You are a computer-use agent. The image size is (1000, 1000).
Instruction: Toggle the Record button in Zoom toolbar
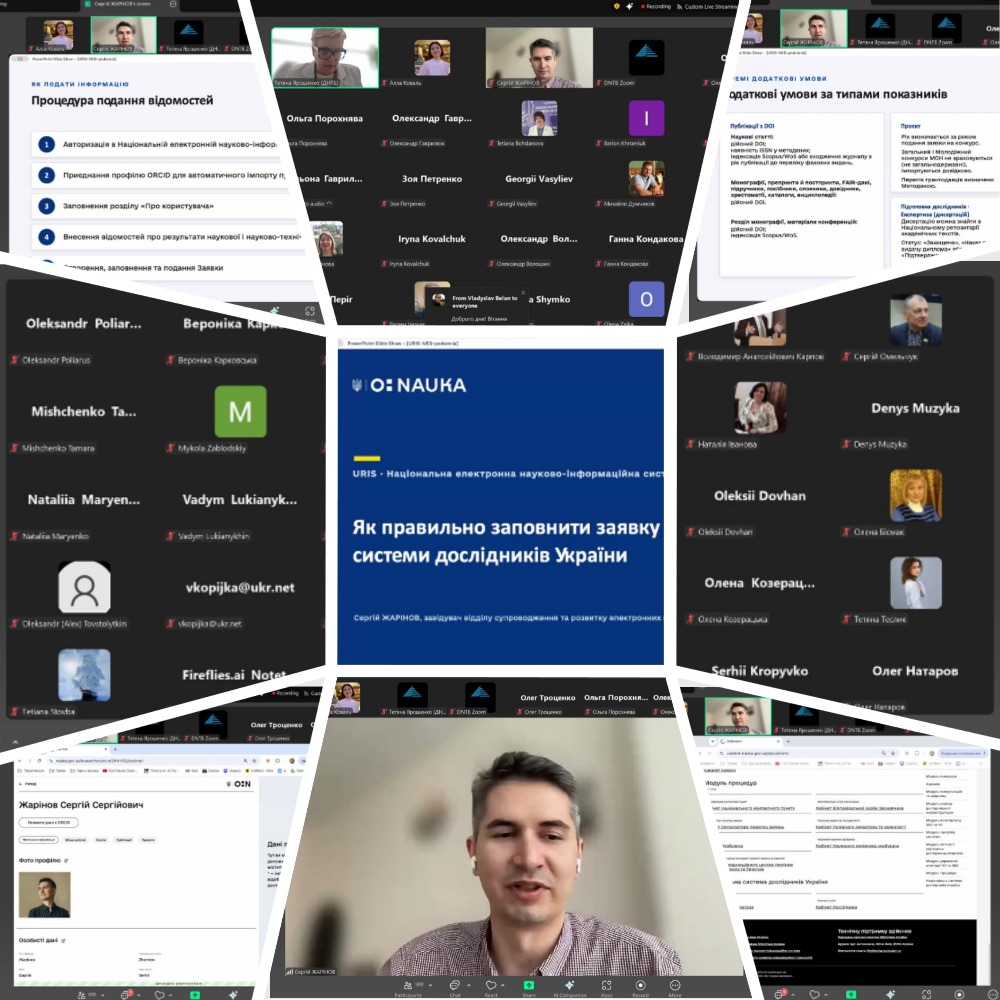coord(640,985)
